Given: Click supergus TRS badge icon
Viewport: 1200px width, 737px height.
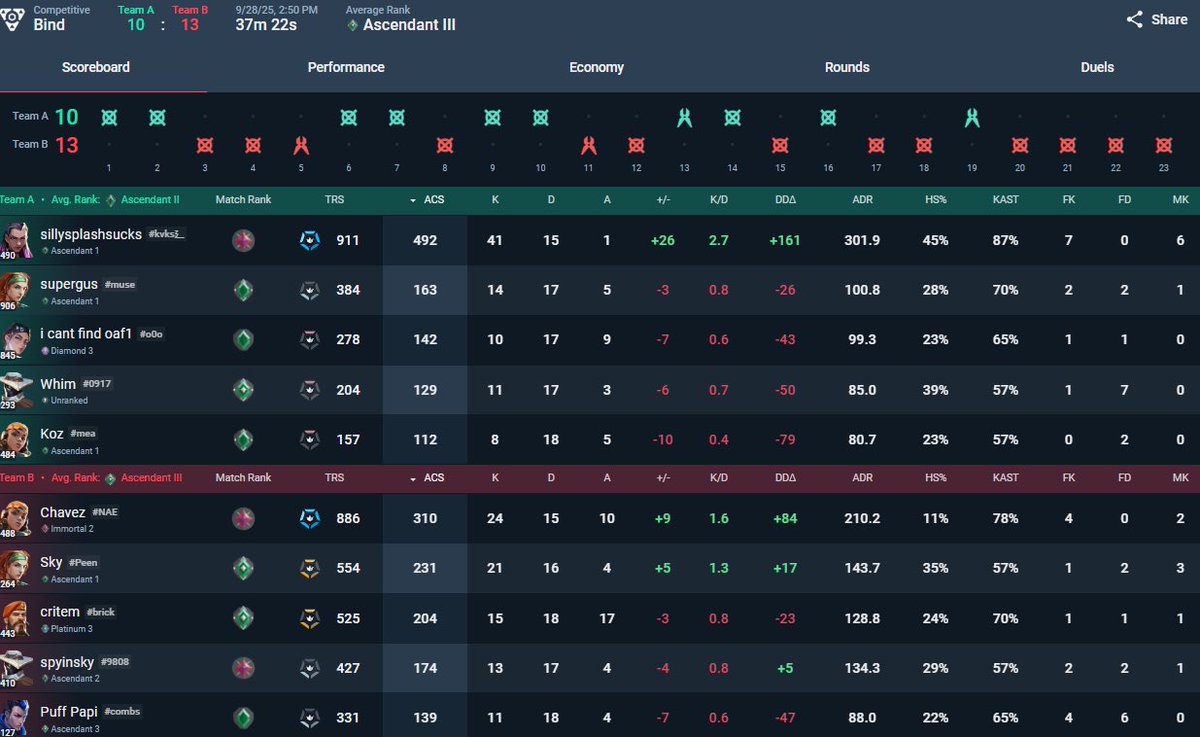Looking at the screenshot, I should [x=310, y=290].
